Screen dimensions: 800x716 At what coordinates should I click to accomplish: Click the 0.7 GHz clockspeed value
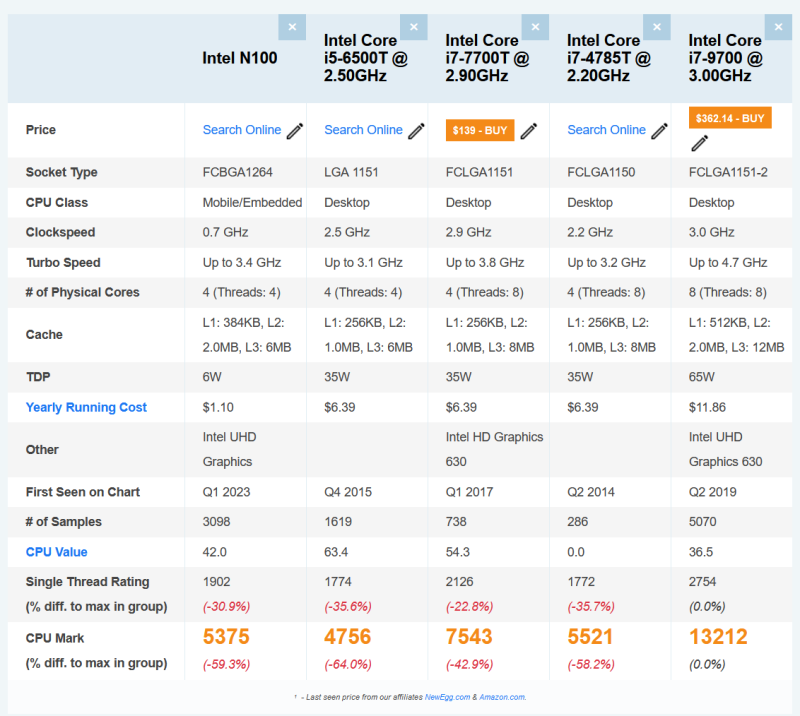225,232
